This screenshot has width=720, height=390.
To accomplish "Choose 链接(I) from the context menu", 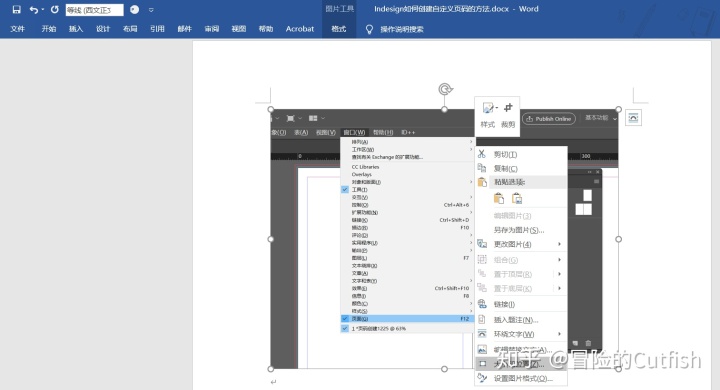I will [521, 304].
